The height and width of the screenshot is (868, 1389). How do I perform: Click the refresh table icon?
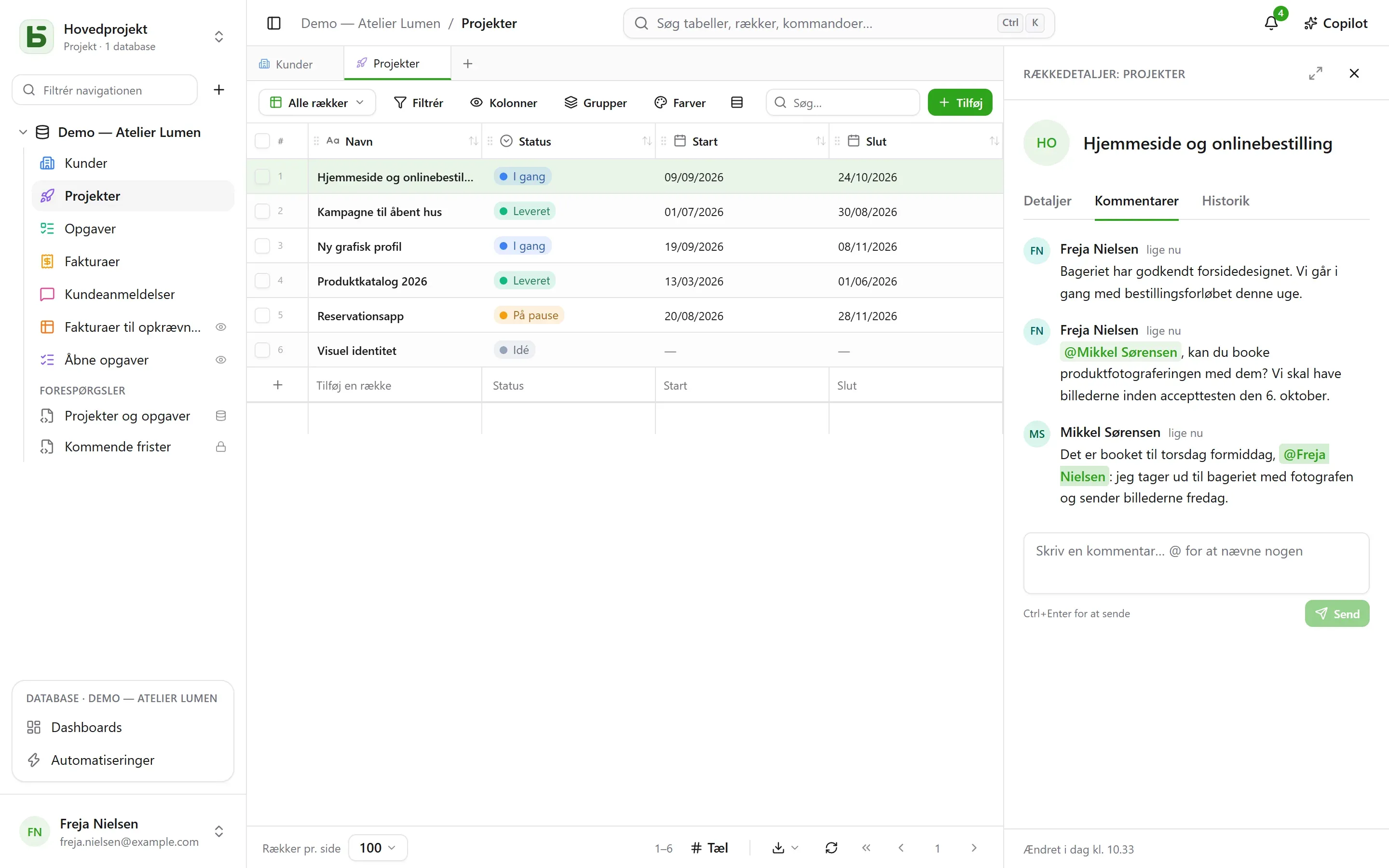tap(831, 847)
